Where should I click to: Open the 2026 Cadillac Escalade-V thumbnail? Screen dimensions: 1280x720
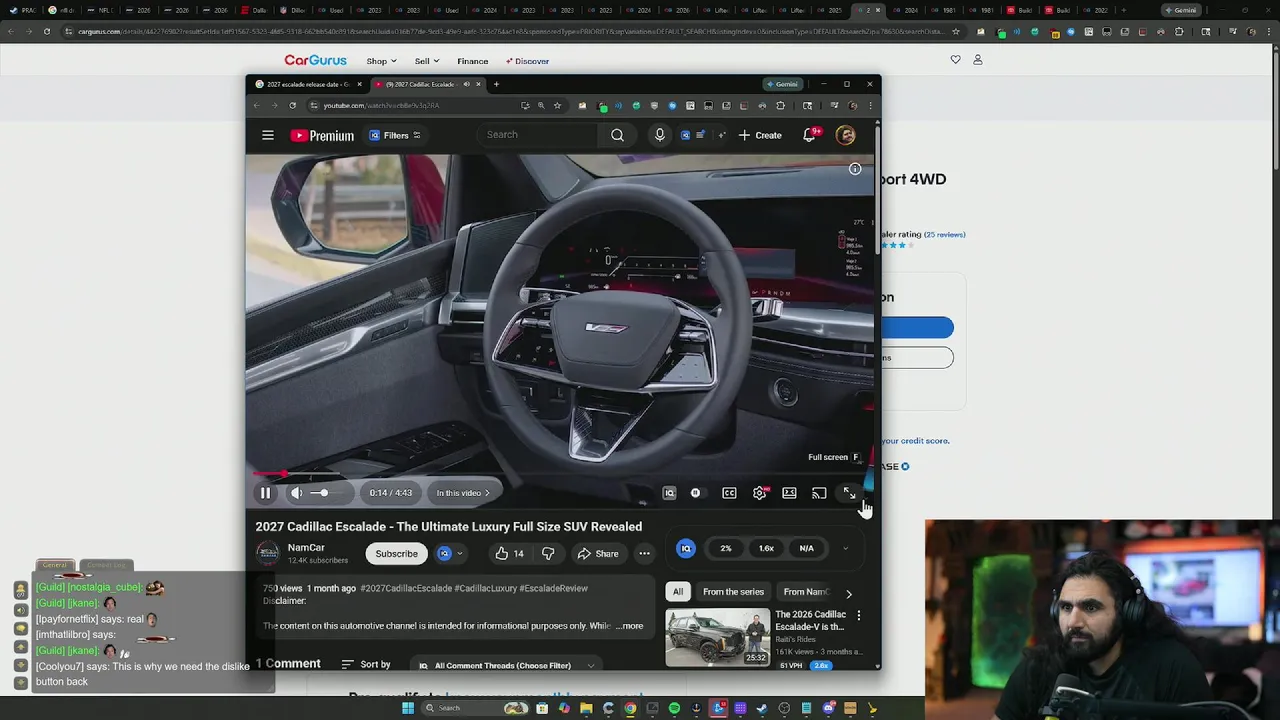pos(718,636)
